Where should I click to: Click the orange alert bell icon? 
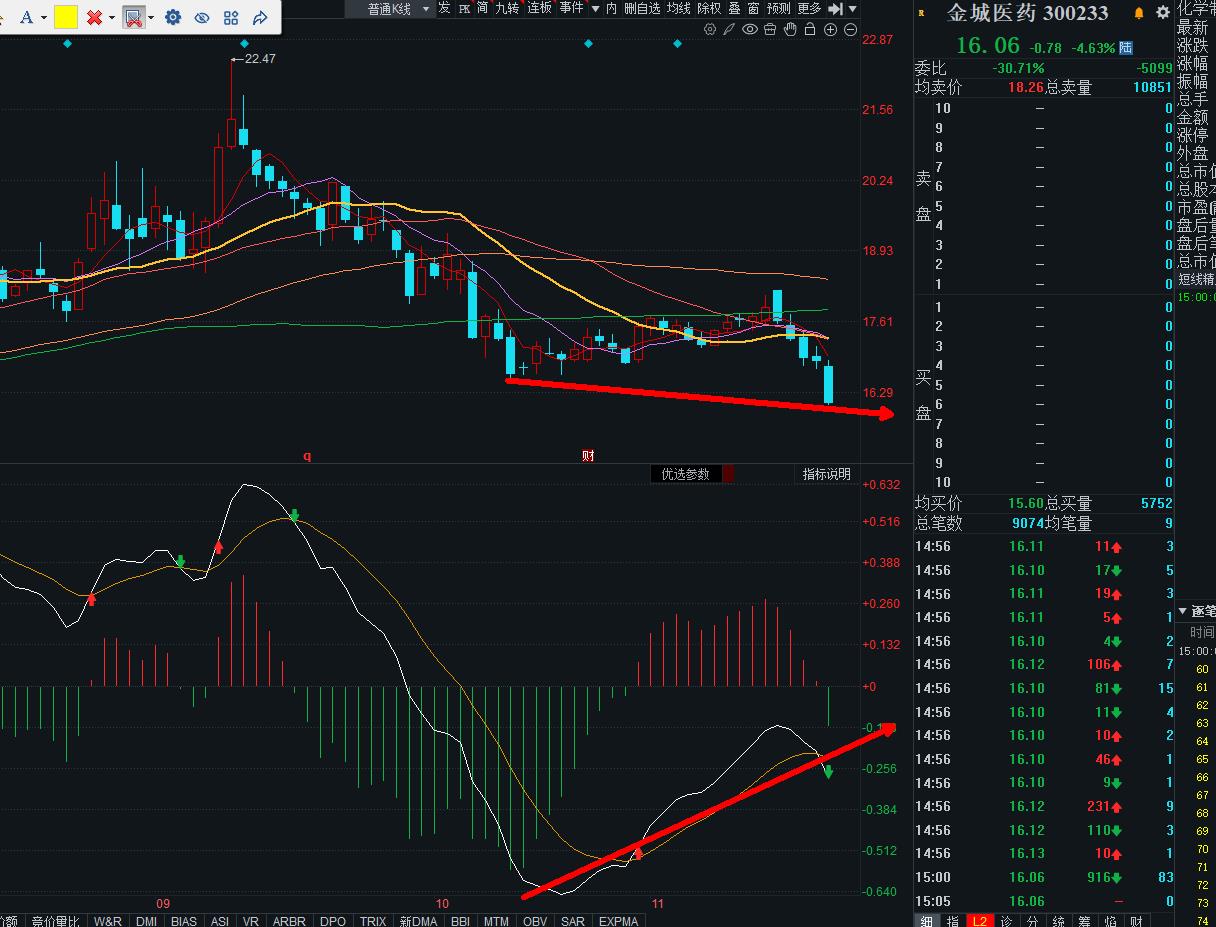pyautogui.click(x=1139, y=13)
